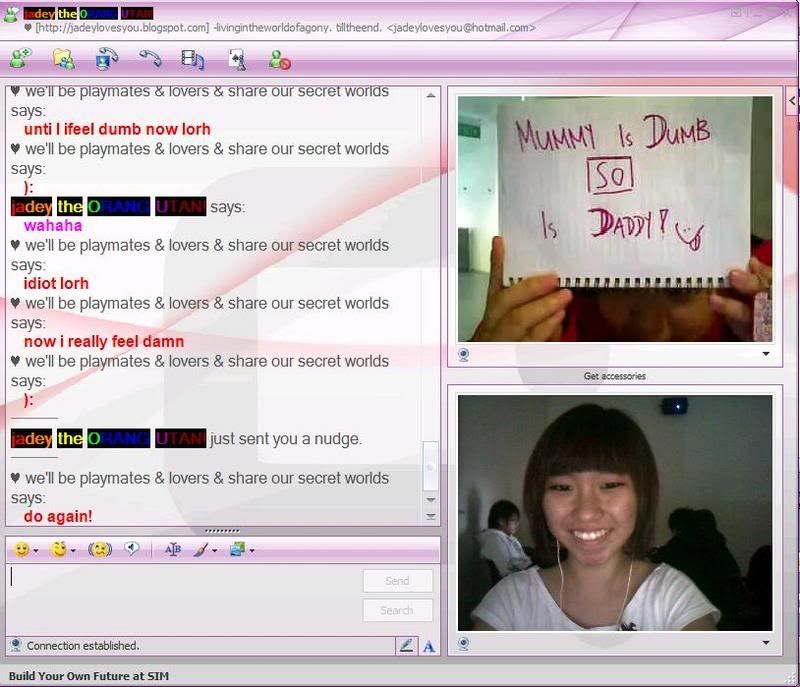This screenshot has height=687, width=800.
Task: Start a phone call from the toolbar
Action: [150, 60]
